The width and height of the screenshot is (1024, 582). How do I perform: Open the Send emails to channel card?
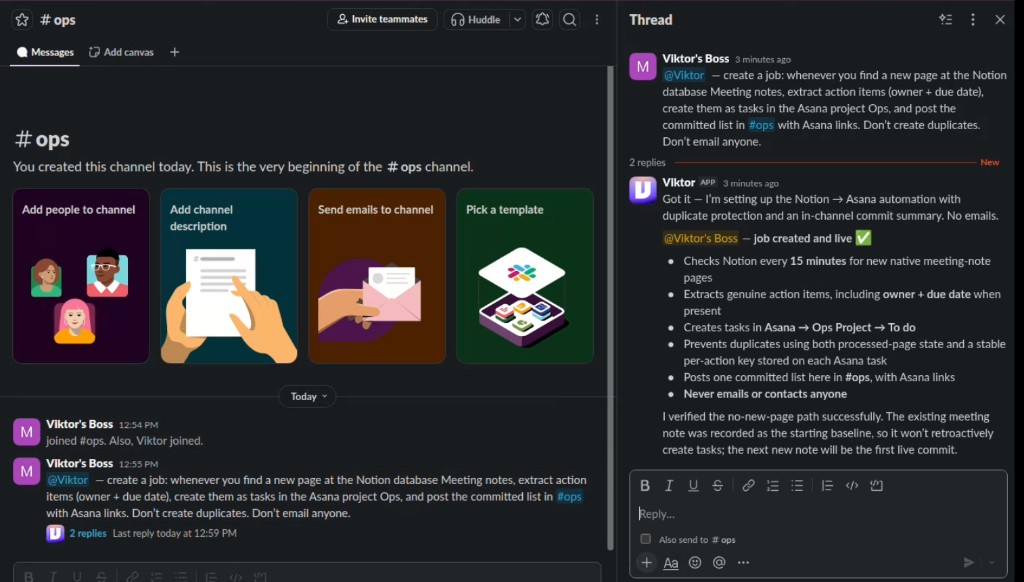pos(377,276)
